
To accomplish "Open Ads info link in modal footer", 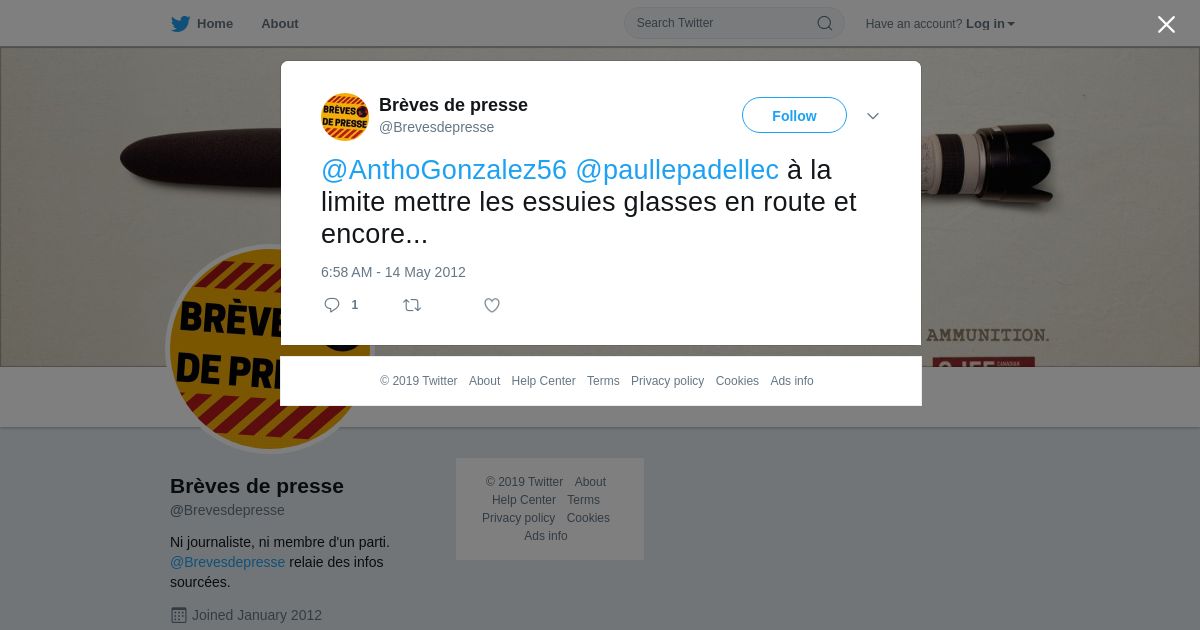I will (792, 381).
